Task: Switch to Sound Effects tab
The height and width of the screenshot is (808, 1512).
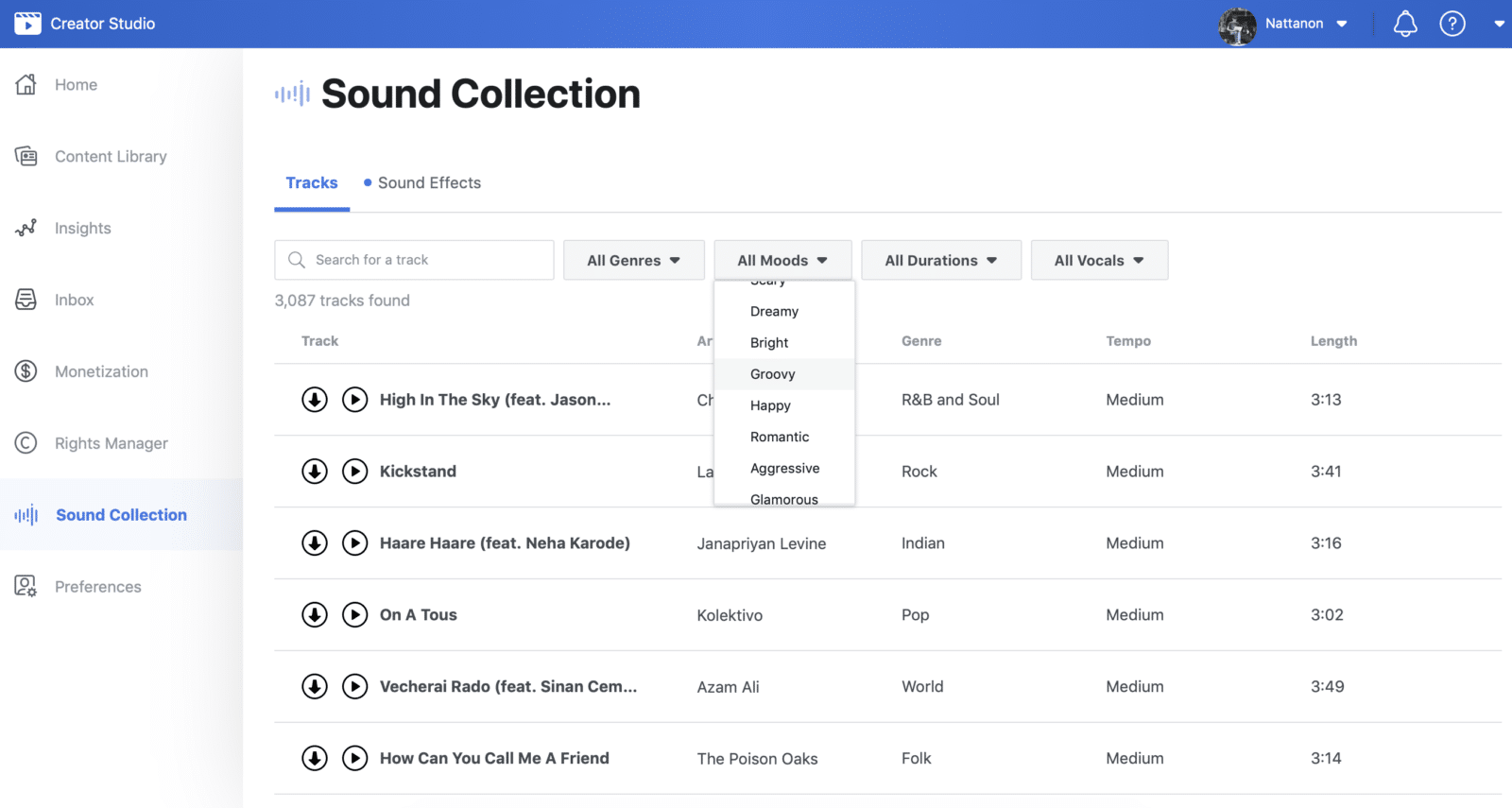Action: click(x=428, y=183)
